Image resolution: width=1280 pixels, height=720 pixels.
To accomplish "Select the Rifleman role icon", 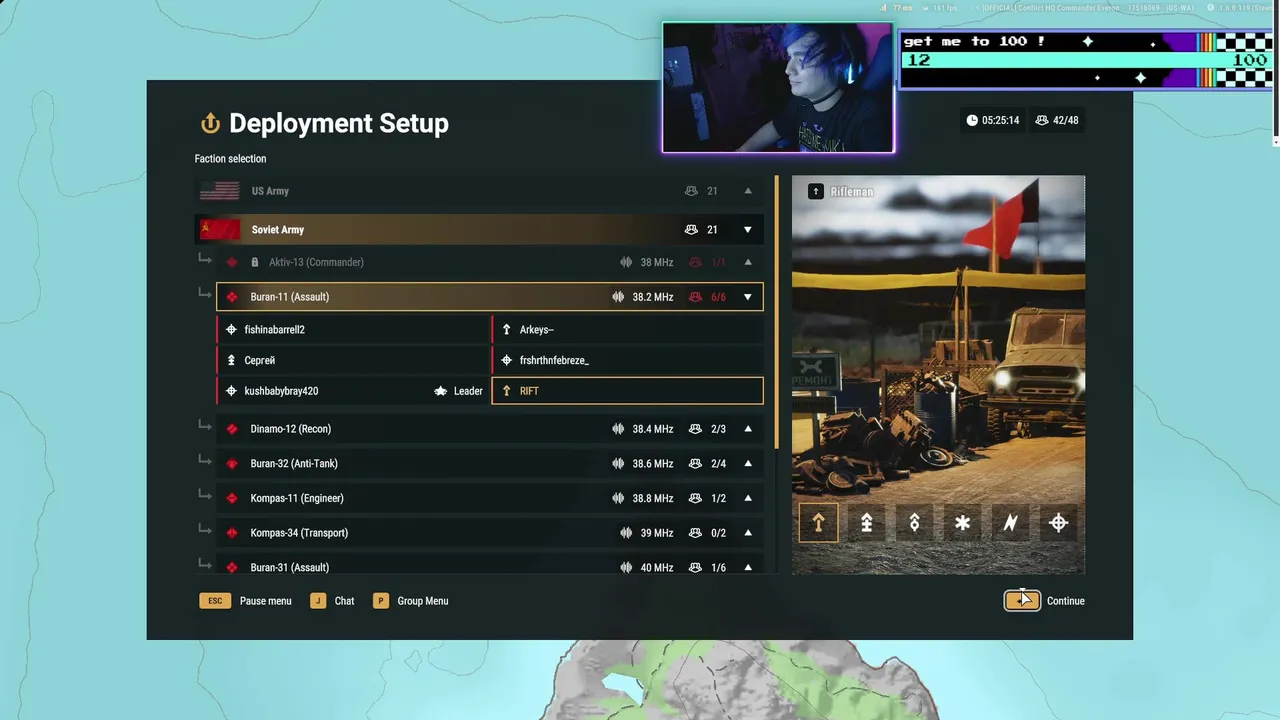I will 818,522.
